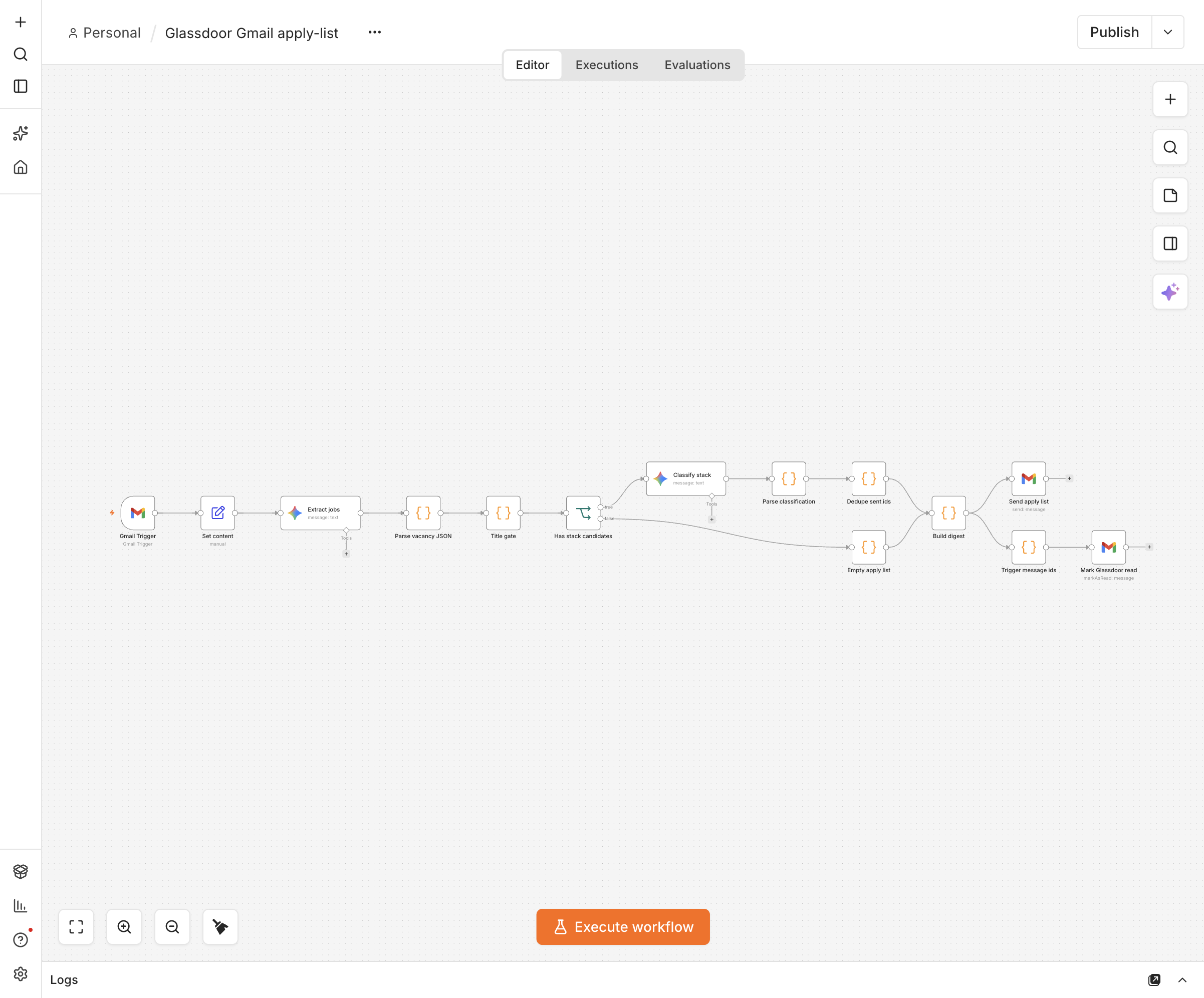Click the plus icon in left sidebar
The width and height of the screenshot is (1204, 998).
coord(21,22)
